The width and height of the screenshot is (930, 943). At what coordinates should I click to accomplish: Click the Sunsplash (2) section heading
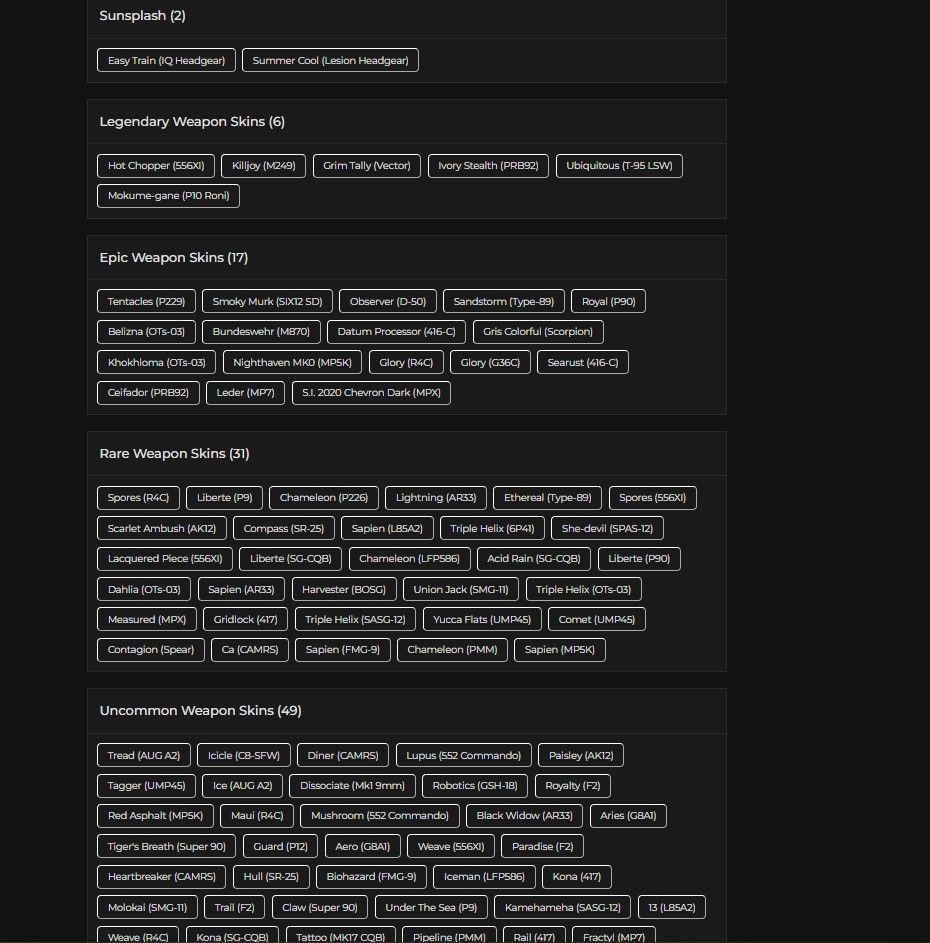coord(143,16)
